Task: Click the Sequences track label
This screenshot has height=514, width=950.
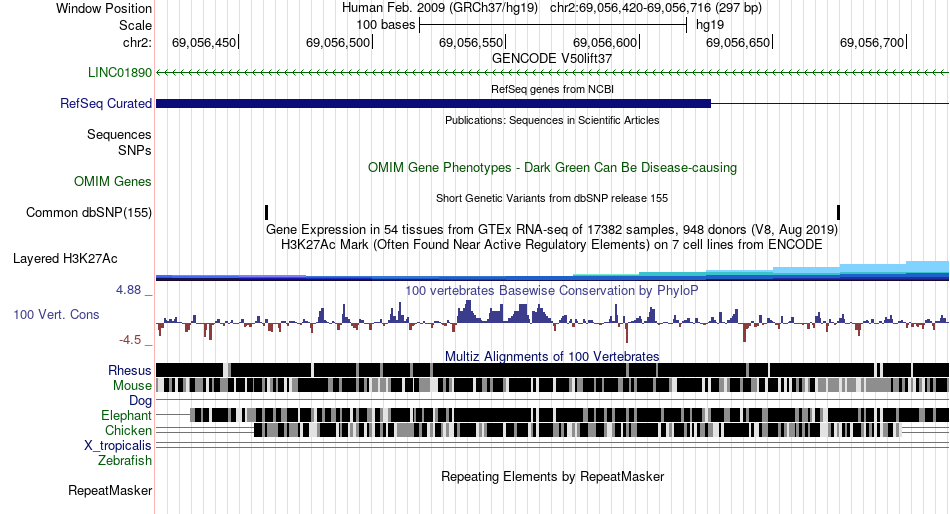Action: point(119,135)
